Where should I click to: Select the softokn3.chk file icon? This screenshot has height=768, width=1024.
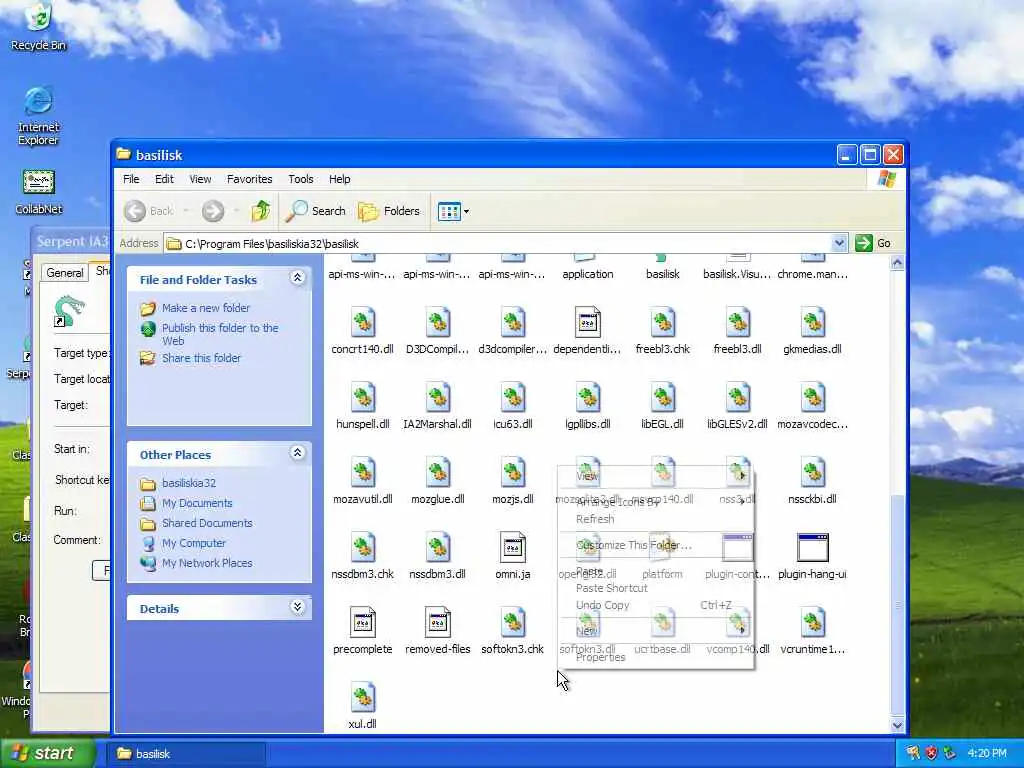513,623
